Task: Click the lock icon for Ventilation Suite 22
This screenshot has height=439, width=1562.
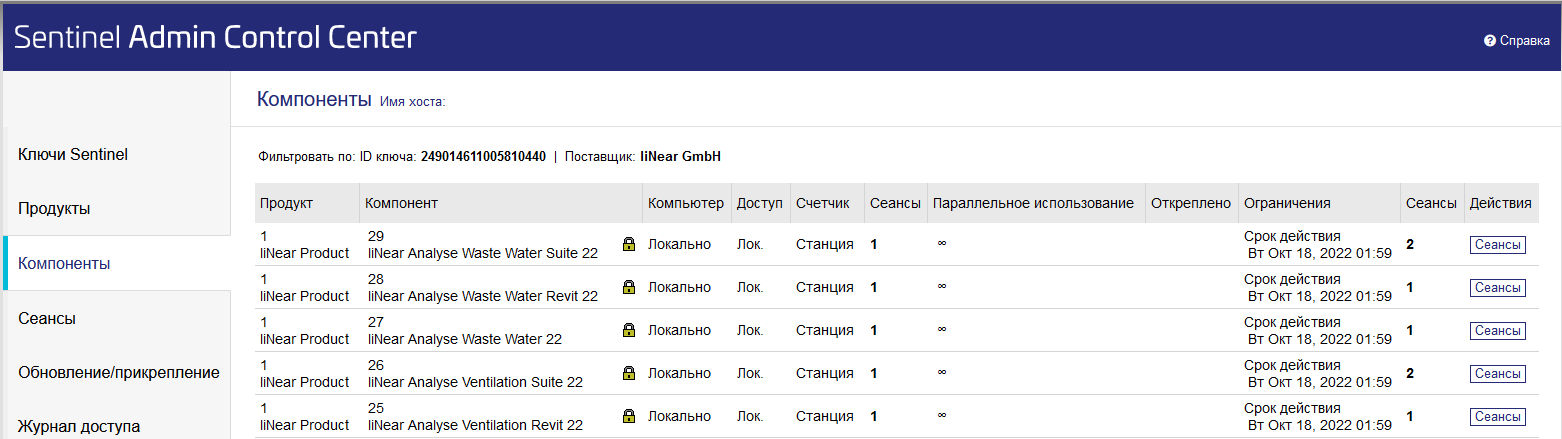Action: coord(629,373)
